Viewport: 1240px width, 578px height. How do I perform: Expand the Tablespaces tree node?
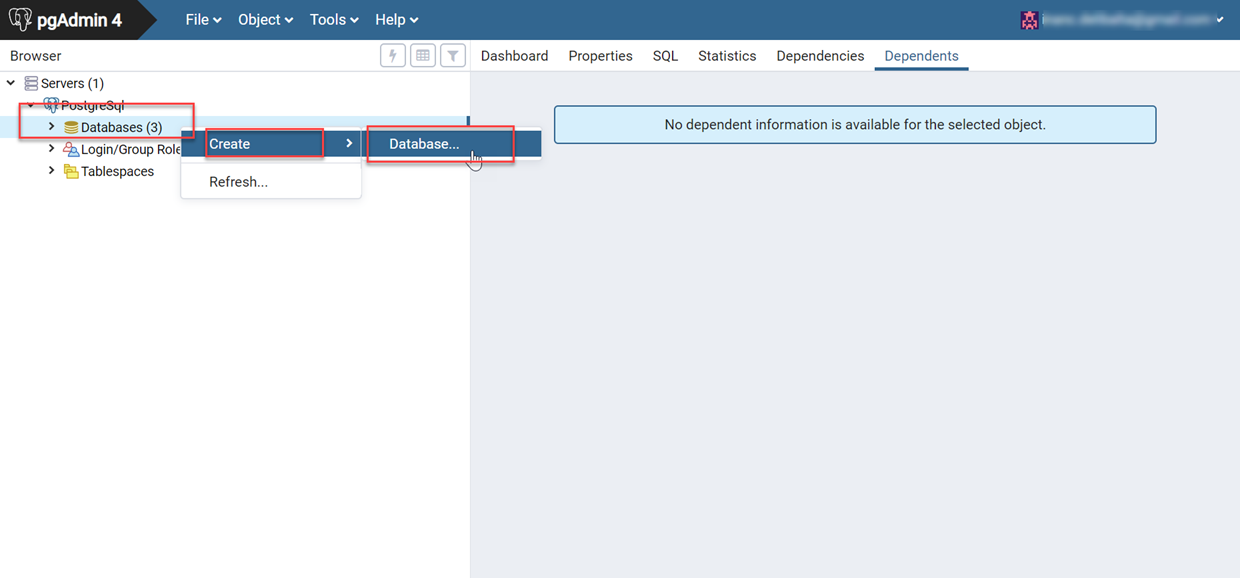[x=52, y=171]
